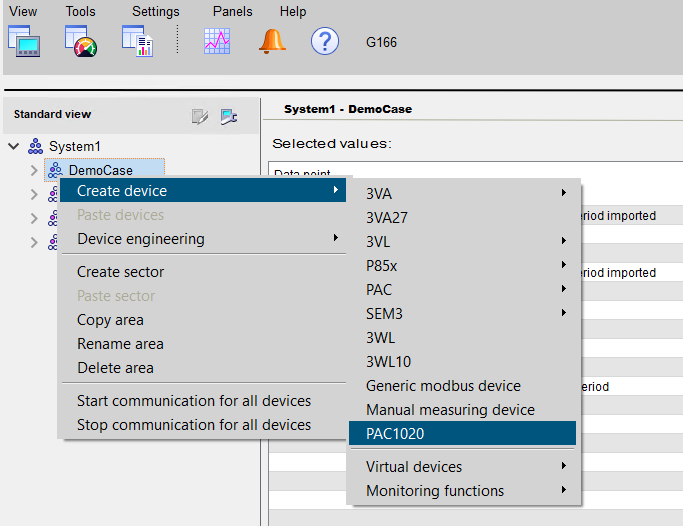
Task: Select the 3WL device
Action: pos(463,337)
